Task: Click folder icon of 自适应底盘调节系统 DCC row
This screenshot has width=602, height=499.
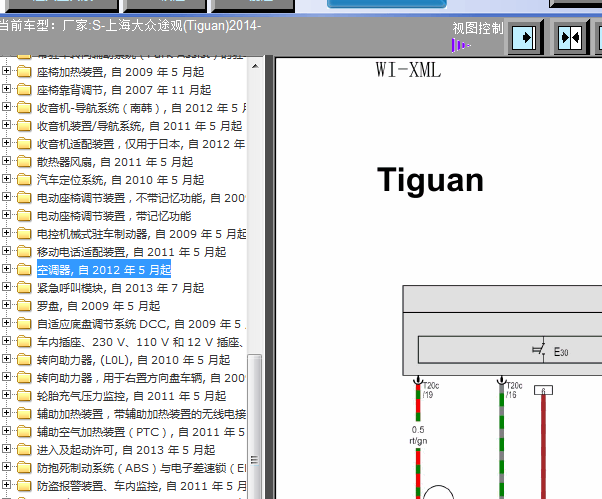Action: pos(24,324)
